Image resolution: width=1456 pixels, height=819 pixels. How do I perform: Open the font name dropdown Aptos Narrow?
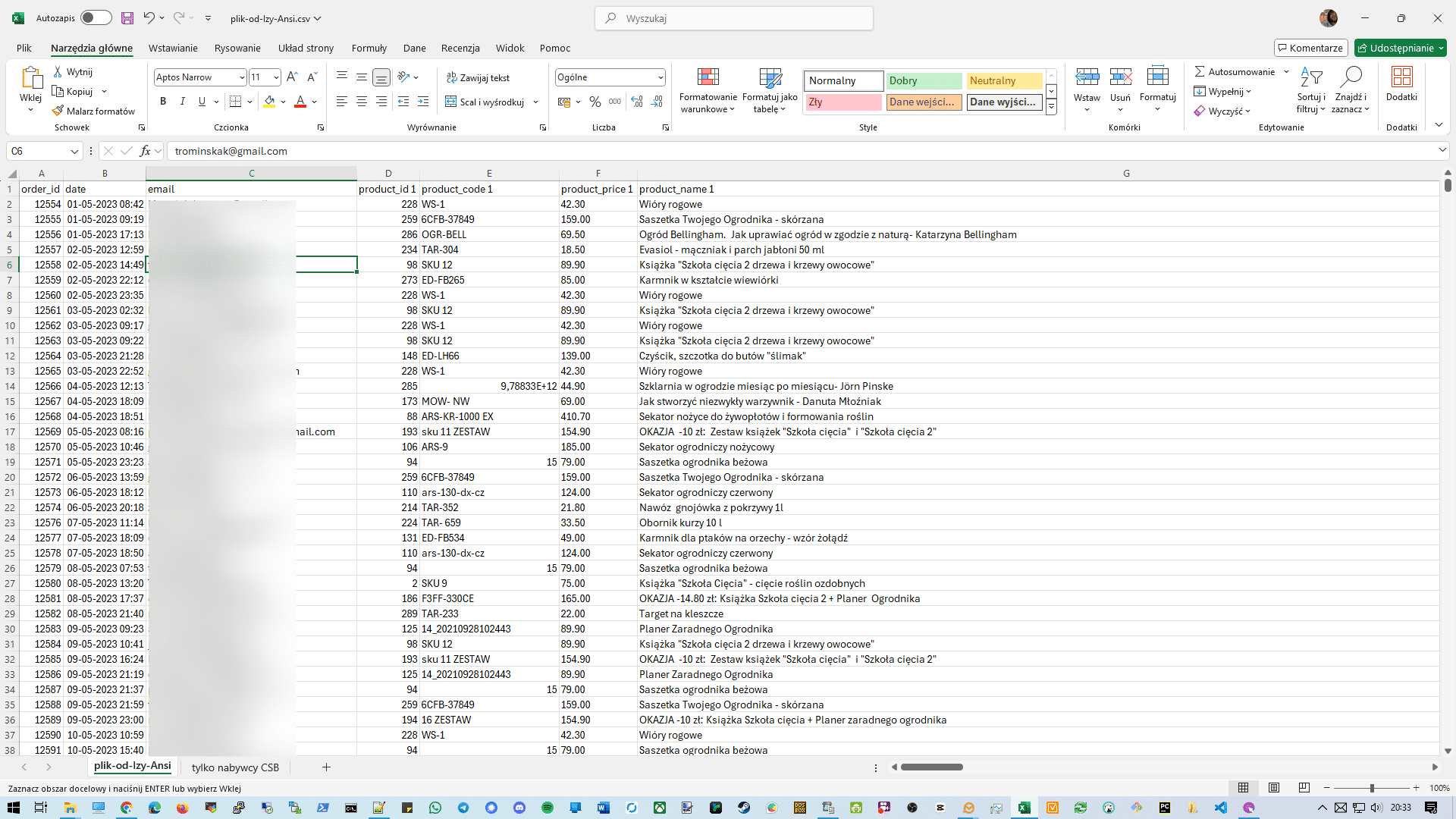pyautogui.click(x=241, y=77)
